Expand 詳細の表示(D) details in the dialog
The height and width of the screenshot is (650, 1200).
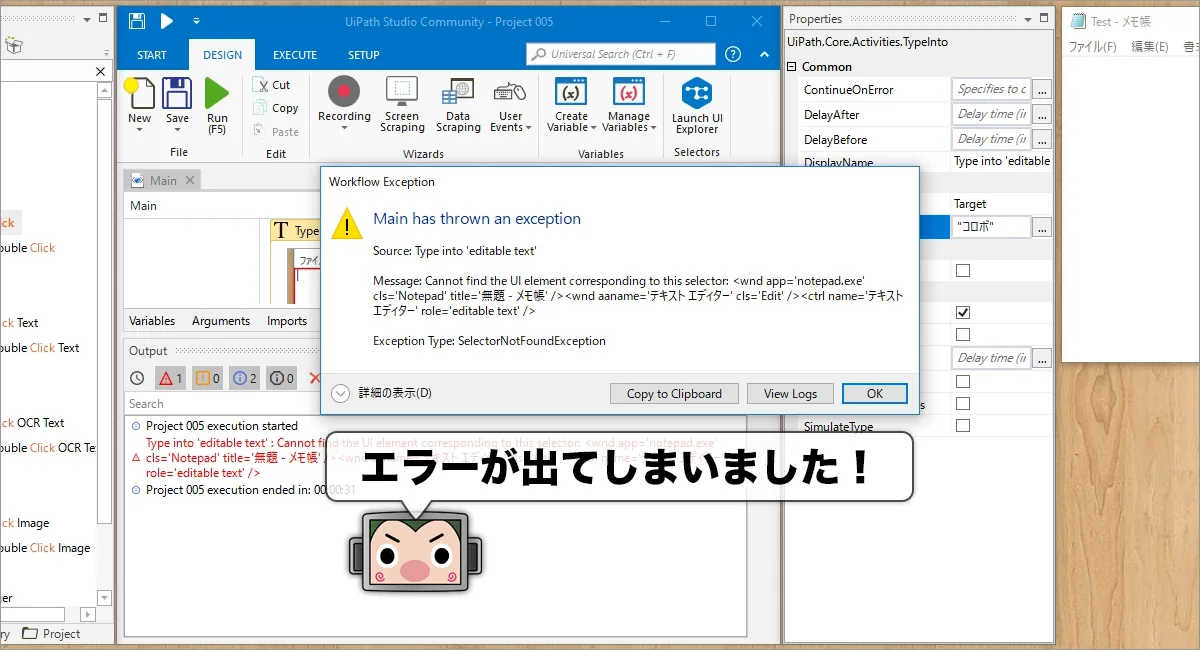point(381,393)
